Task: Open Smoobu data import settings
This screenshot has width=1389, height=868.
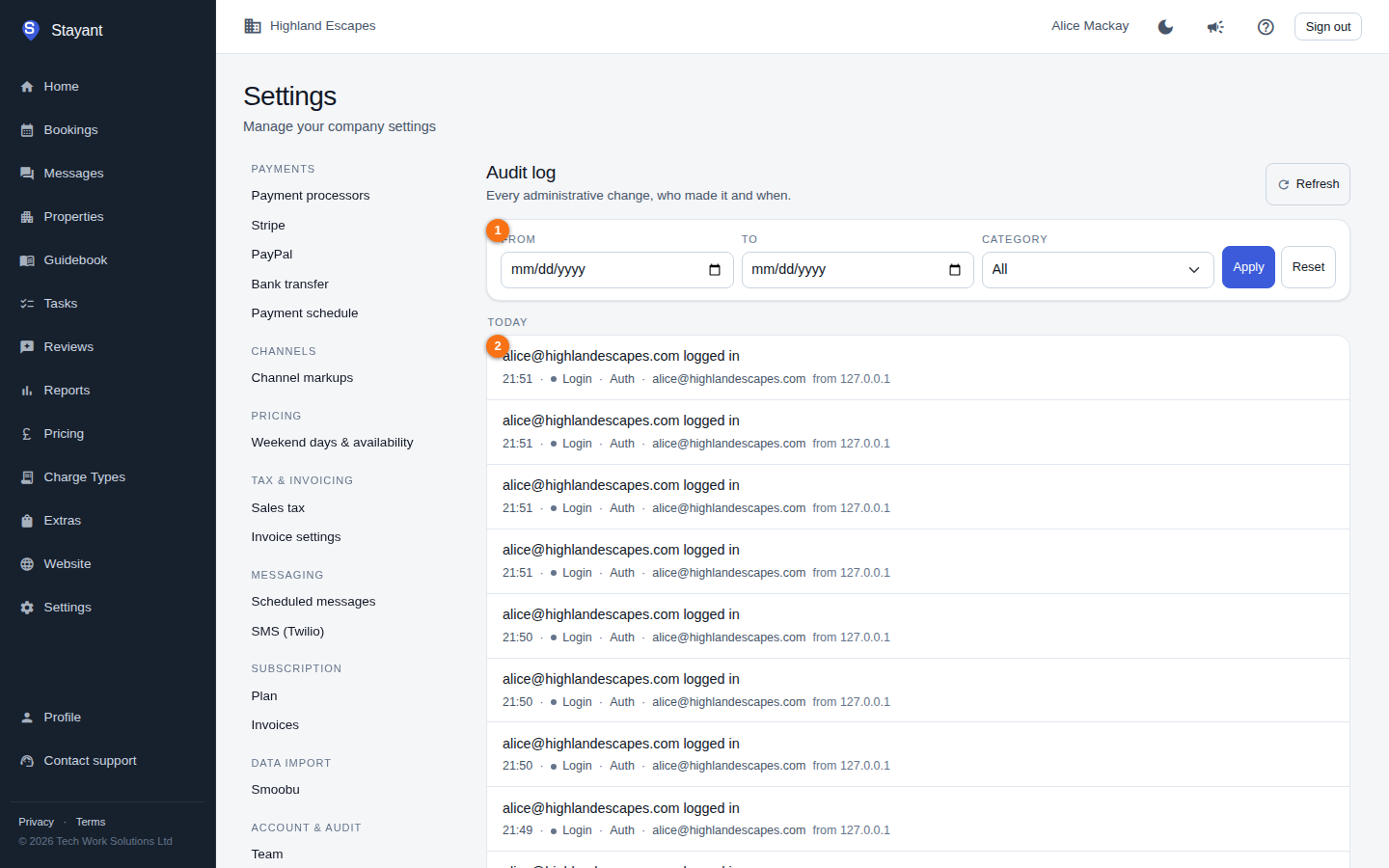Action: tap(276, 790)
